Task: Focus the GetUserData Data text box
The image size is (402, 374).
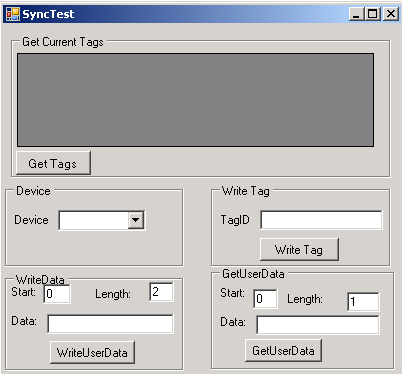Action: click(318, 324)
